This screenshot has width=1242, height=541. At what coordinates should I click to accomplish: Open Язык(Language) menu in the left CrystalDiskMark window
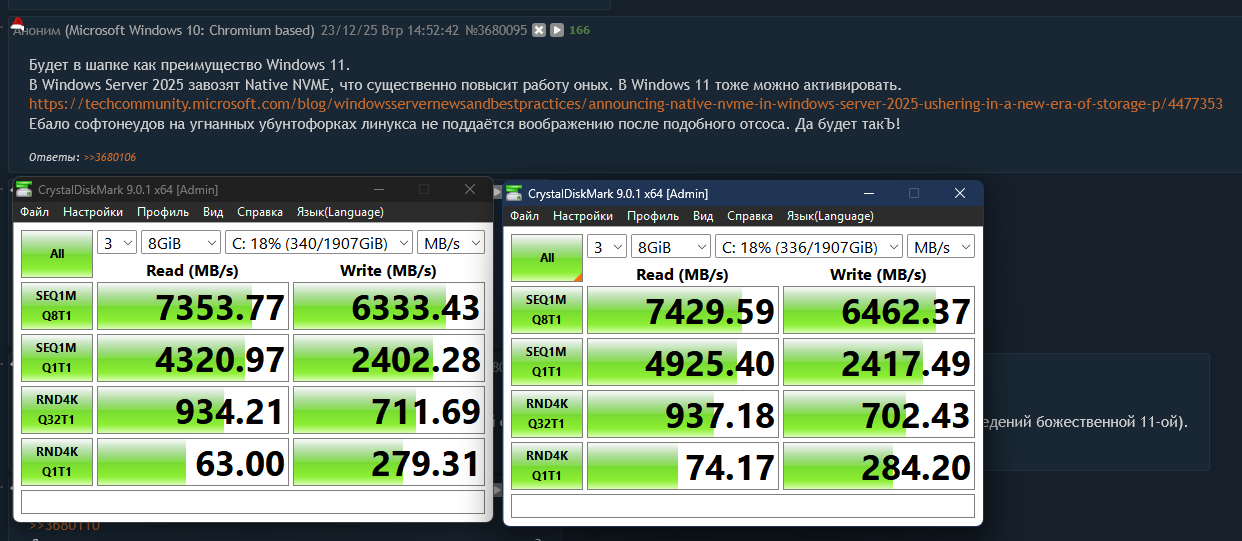coord(340,212)
